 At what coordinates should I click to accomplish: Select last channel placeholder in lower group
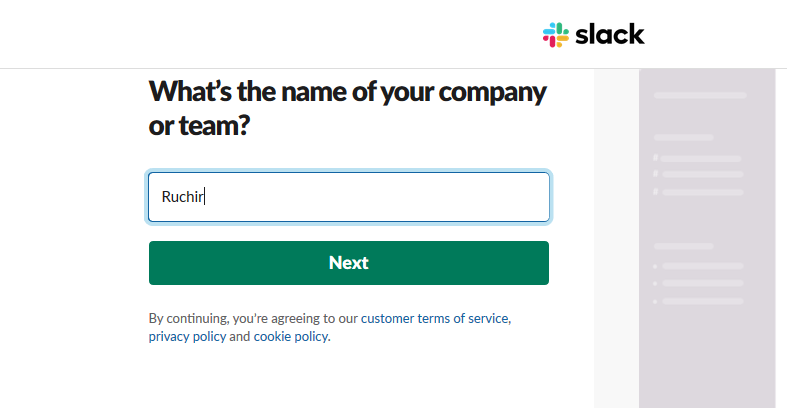click(x=702, y=300)
